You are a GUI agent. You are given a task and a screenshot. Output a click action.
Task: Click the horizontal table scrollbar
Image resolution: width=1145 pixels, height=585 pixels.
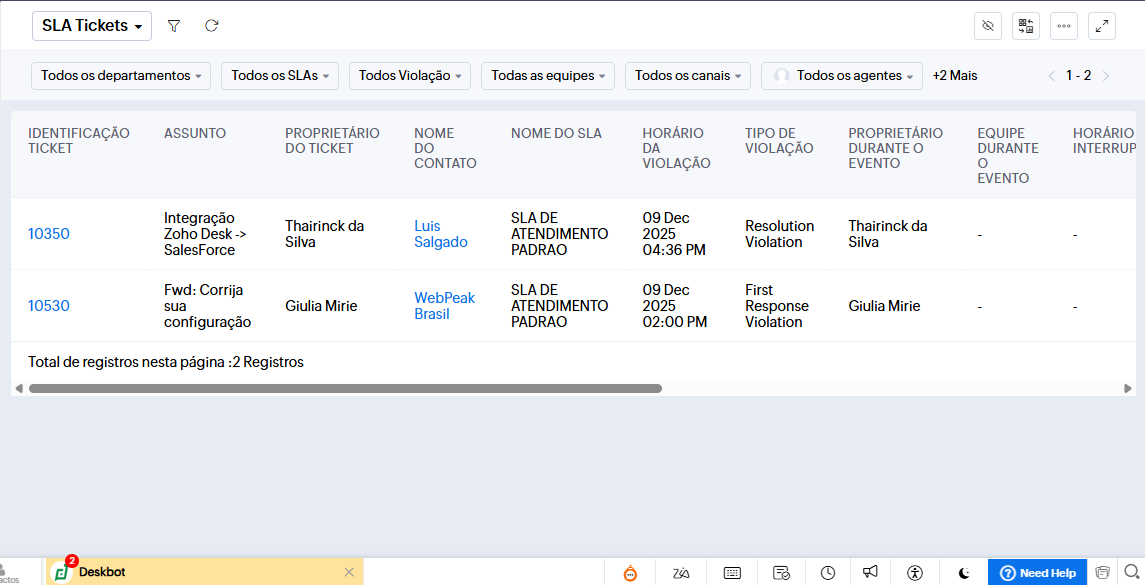tap(345, 388)
